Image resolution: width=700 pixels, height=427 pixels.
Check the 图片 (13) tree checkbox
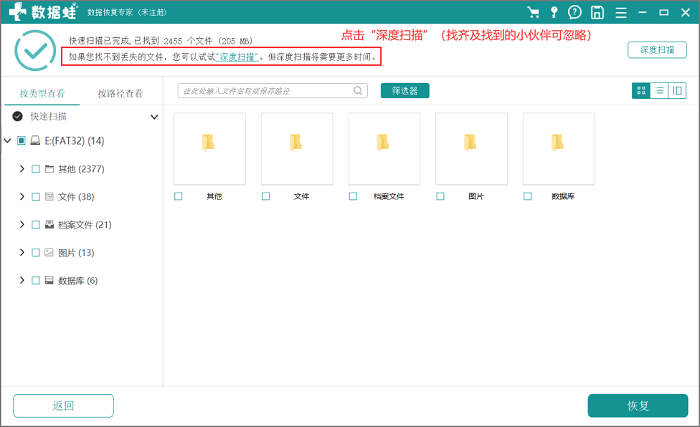36,252
